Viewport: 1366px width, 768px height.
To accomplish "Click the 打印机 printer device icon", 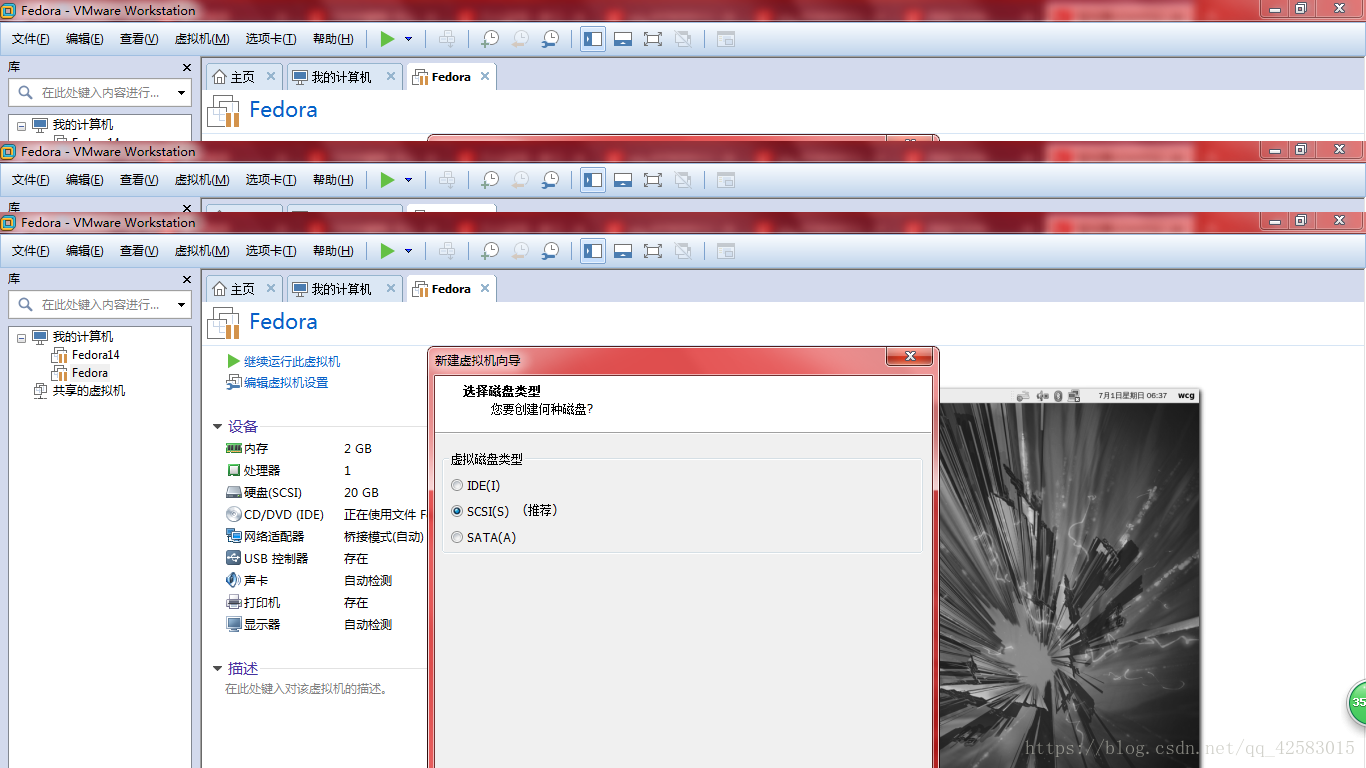I will (234, 603).
